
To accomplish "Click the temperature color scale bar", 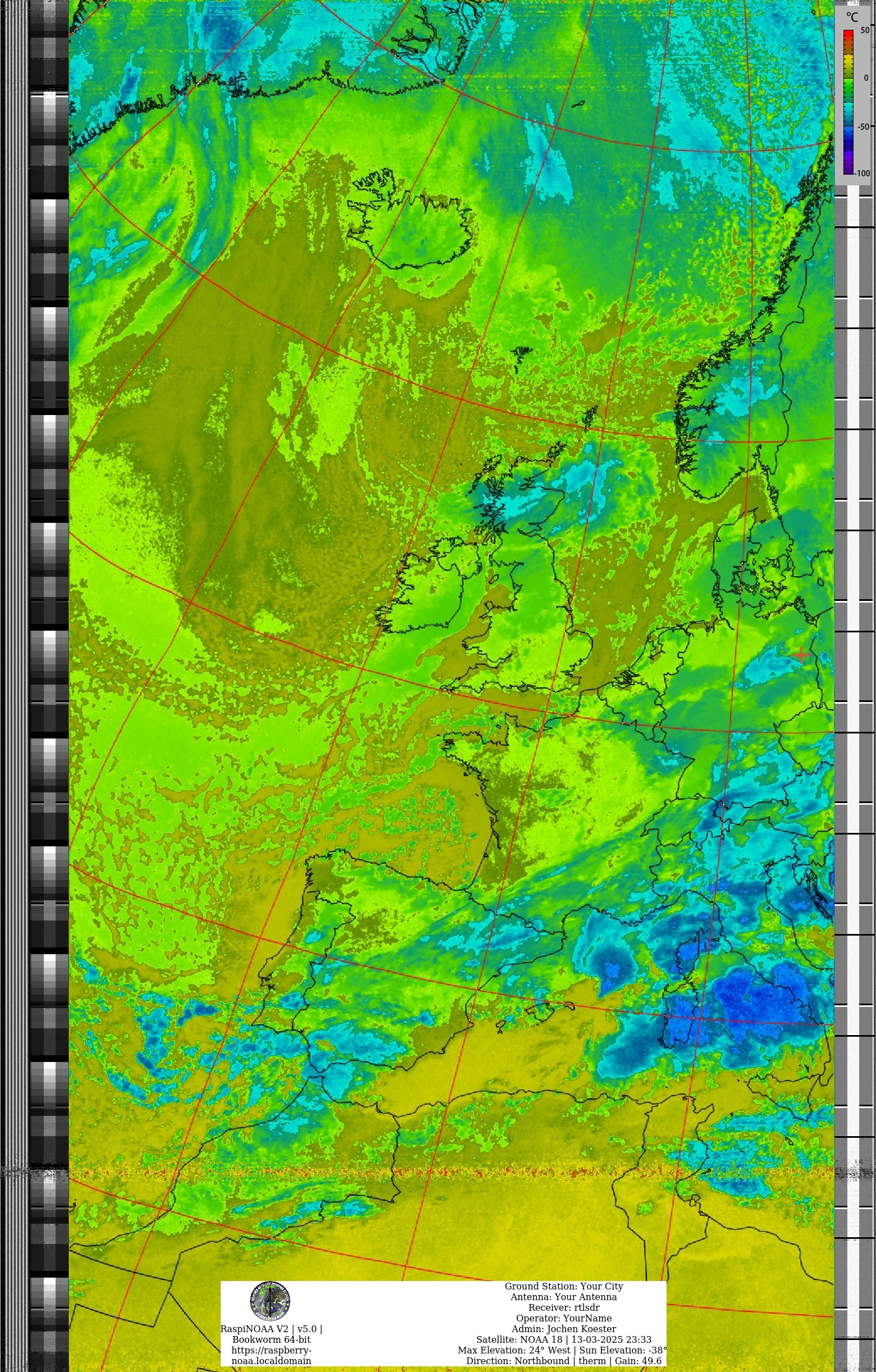I will (848, 102).
